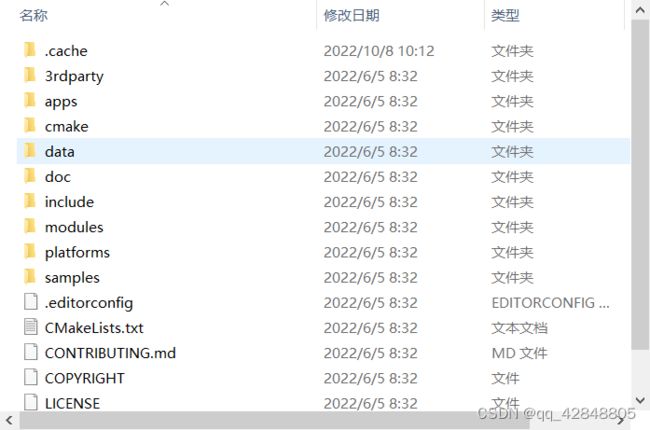The width and height of the screenshot is (650, 430).
Task: Select the include folder name
Action: tap(69, 202)
